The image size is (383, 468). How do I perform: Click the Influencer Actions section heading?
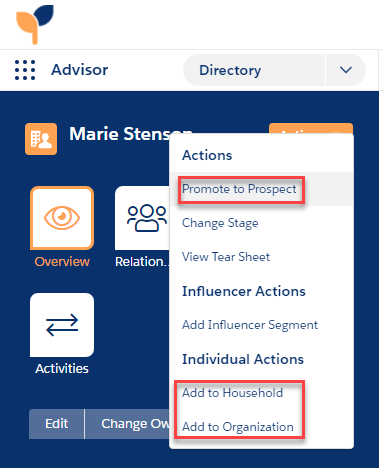244,291
